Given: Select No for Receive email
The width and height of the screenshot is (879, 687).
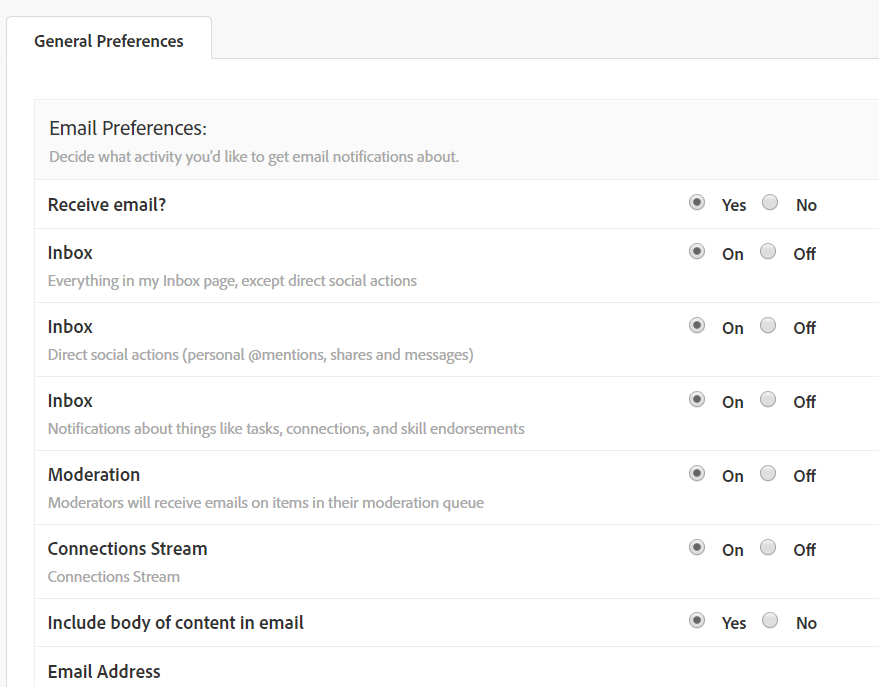Looking at the screenshot, I should [x=770, y=203].
